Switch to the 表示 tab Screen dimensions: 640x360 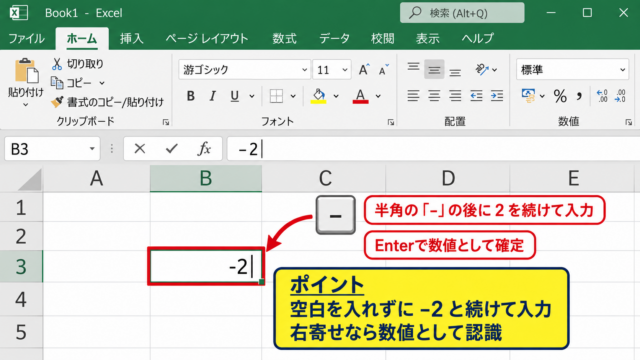[427, 39]
